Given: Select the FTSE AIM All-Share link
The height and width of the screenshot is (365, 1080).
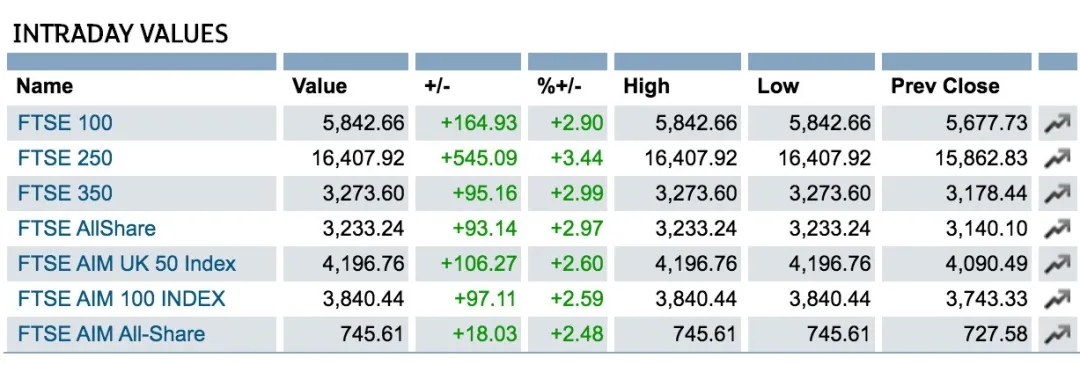Looking at the screenshot, I should 111,334.
